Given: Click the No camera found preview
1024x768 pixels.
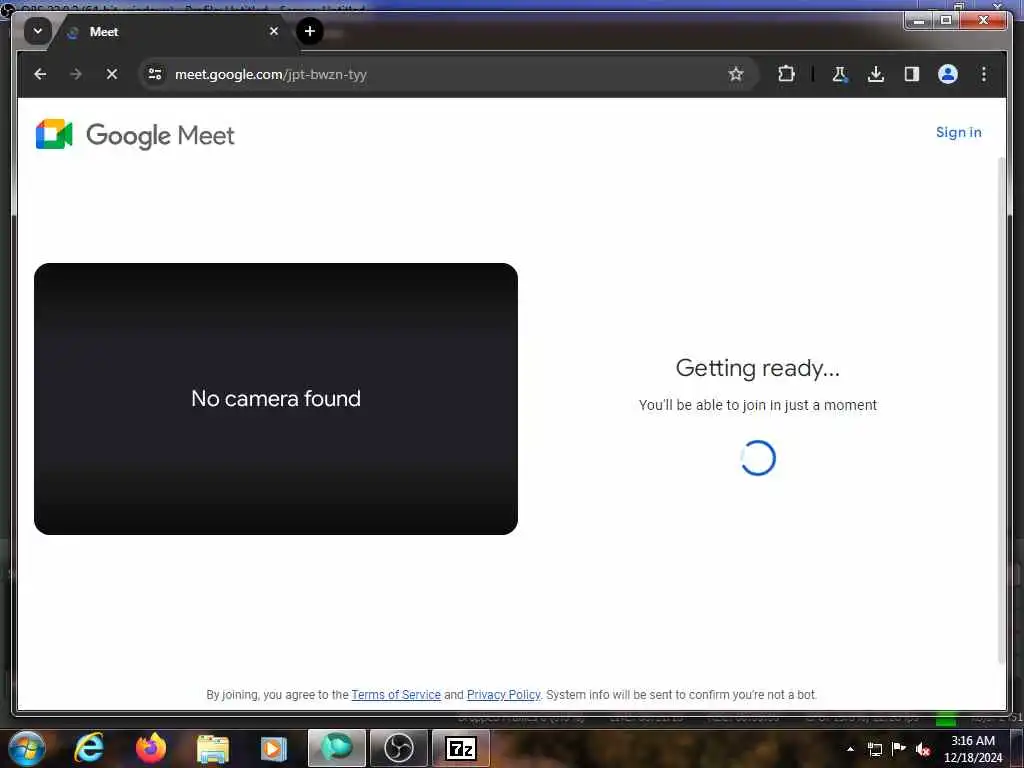Looking at the screenshot, I should (x=276, y=399).
